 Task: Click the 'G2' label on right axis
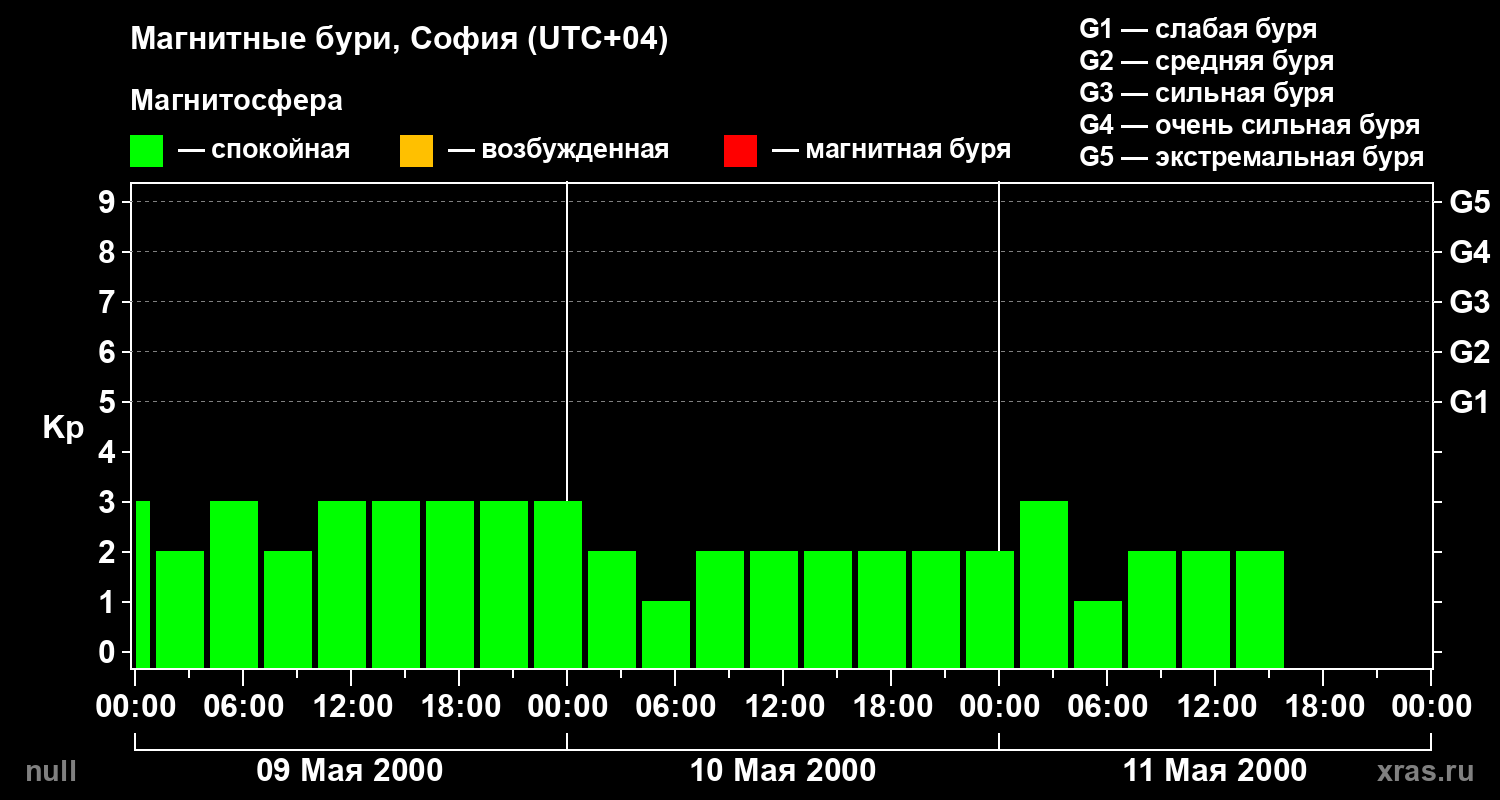pos(1470,352)
